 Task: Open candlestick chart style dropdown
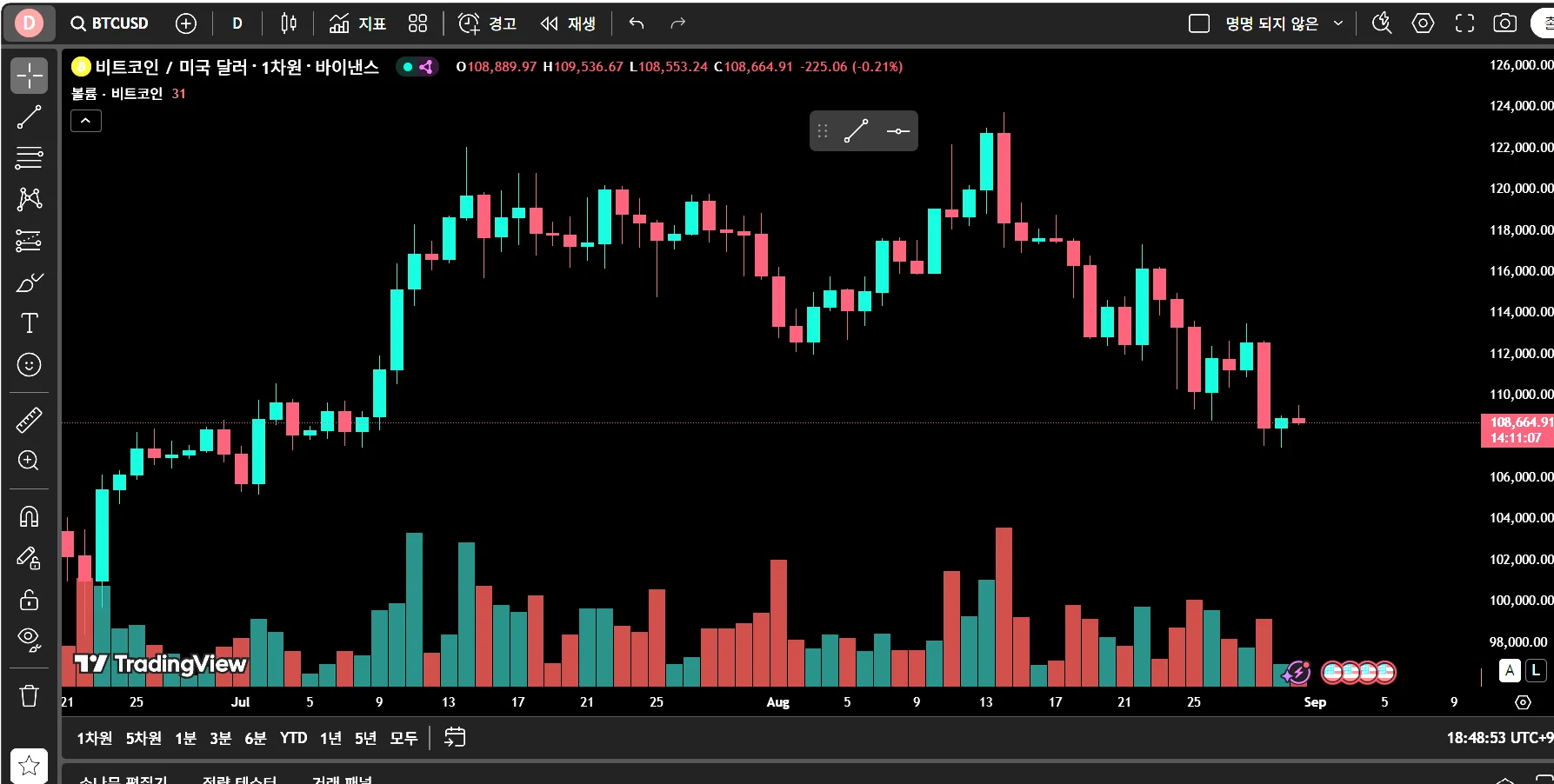[289, 23]
